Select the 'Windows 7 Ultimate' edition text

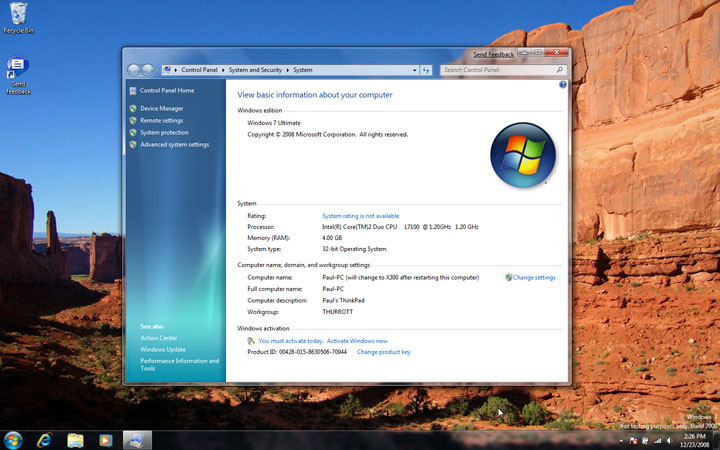pyautogui.click(x=274, y=123)
